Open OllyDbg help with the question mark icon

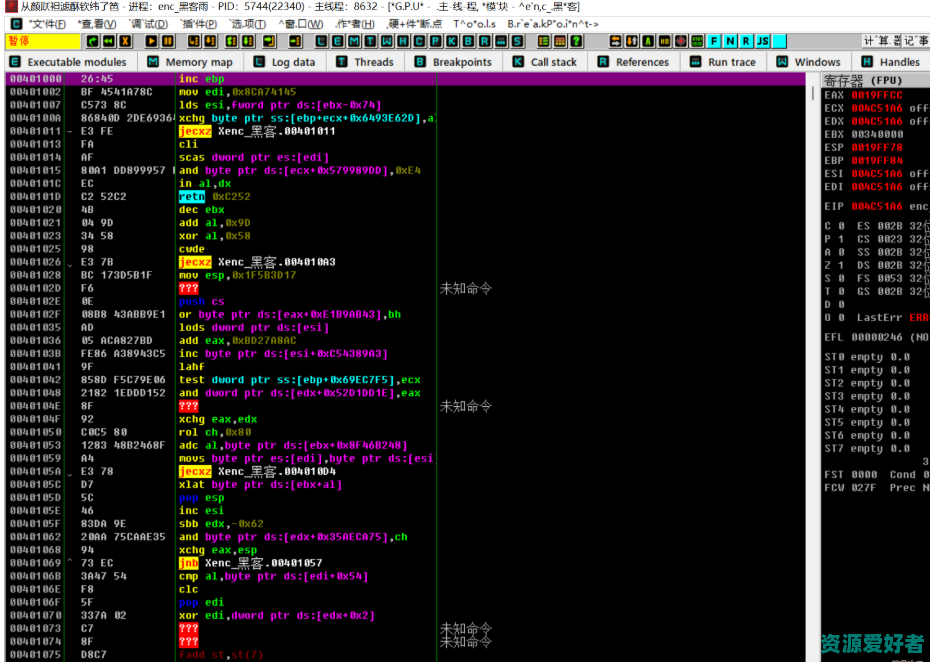point(575,40)
